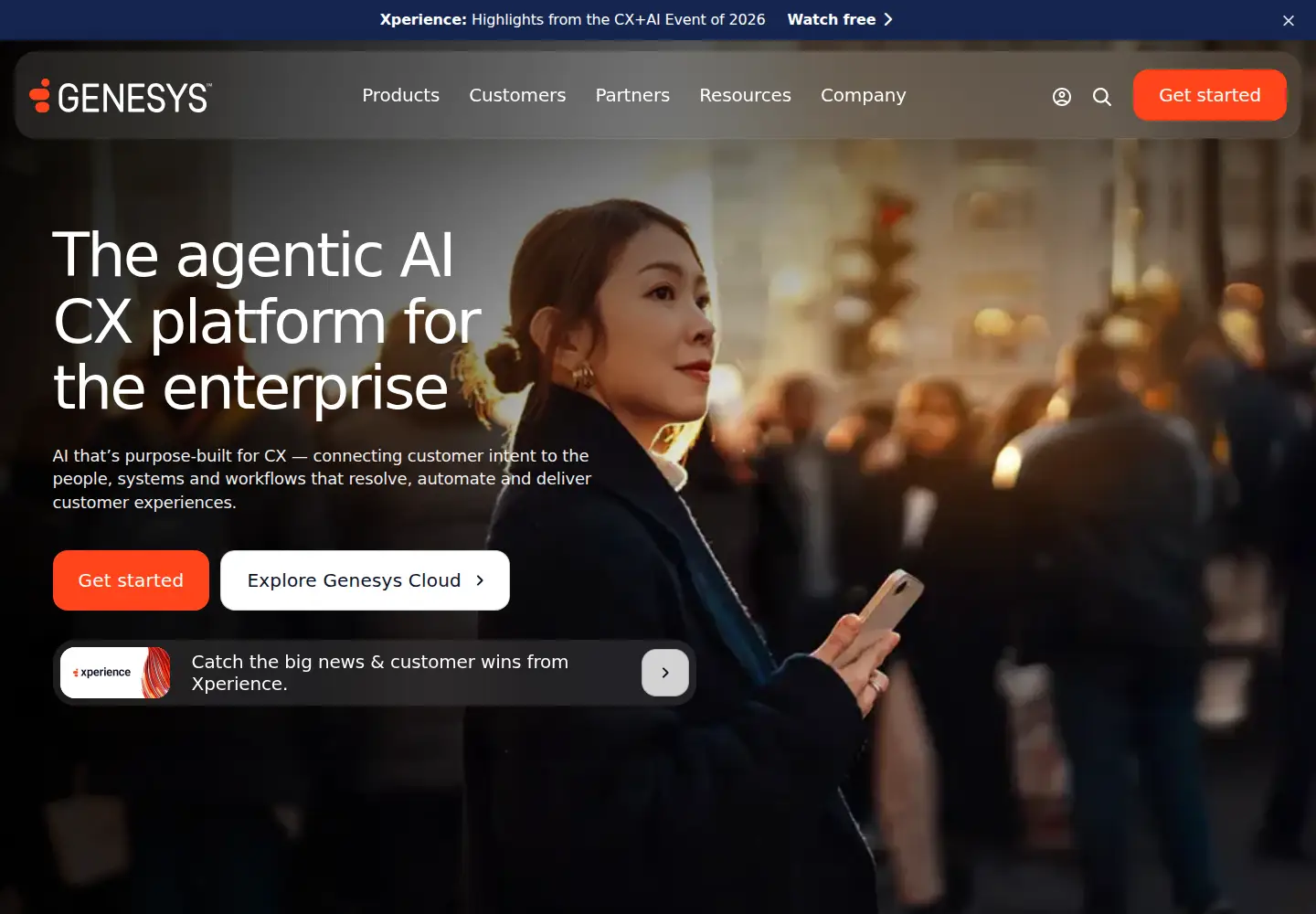Open the user account icon
The width and height of the screenshot is (1316, 914).
(x=1061, y=97)
